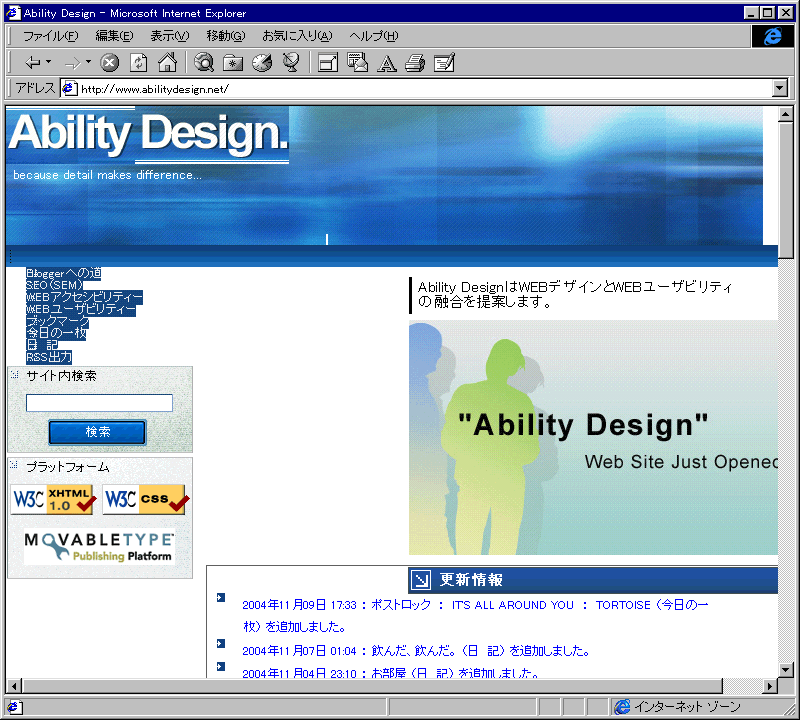Focus the site search text field
The height and width of the screenshot is (720, 800).
pos(99,403)
